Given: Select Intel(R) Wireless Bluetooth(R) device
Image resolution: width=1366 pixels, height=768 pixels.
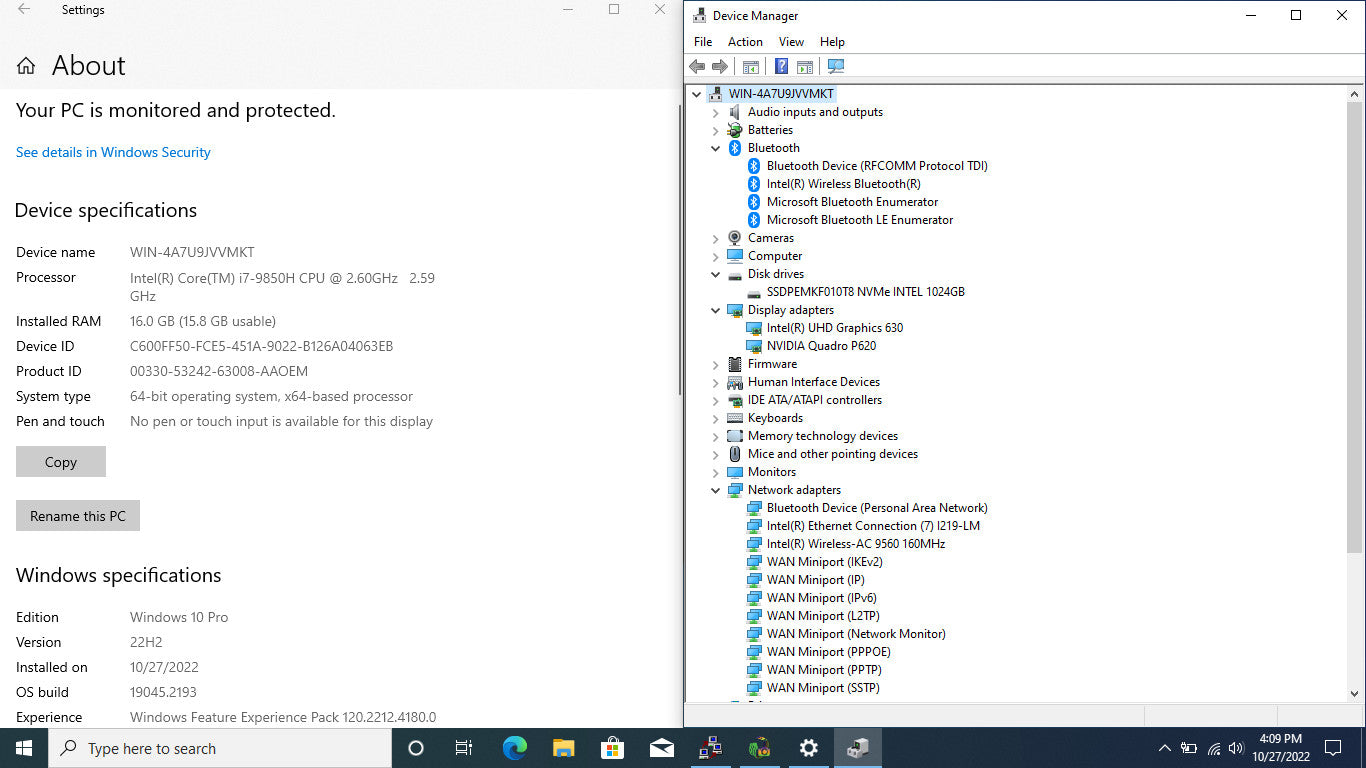Looking at the screenshot, I should [x=843, y=184].
